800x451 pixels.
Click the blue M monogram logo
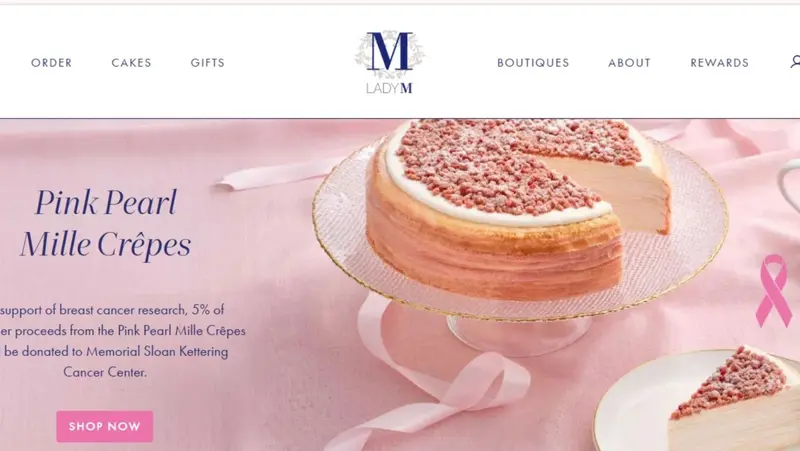(x=390, y=53)
